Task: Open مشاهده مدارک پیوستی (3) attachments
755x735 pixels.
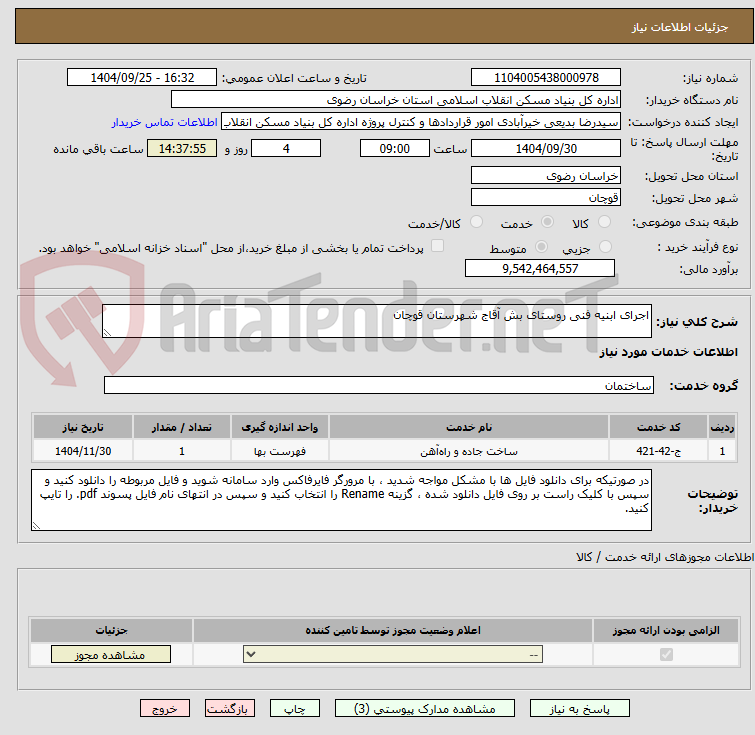Action: click(x=425, y=709)
